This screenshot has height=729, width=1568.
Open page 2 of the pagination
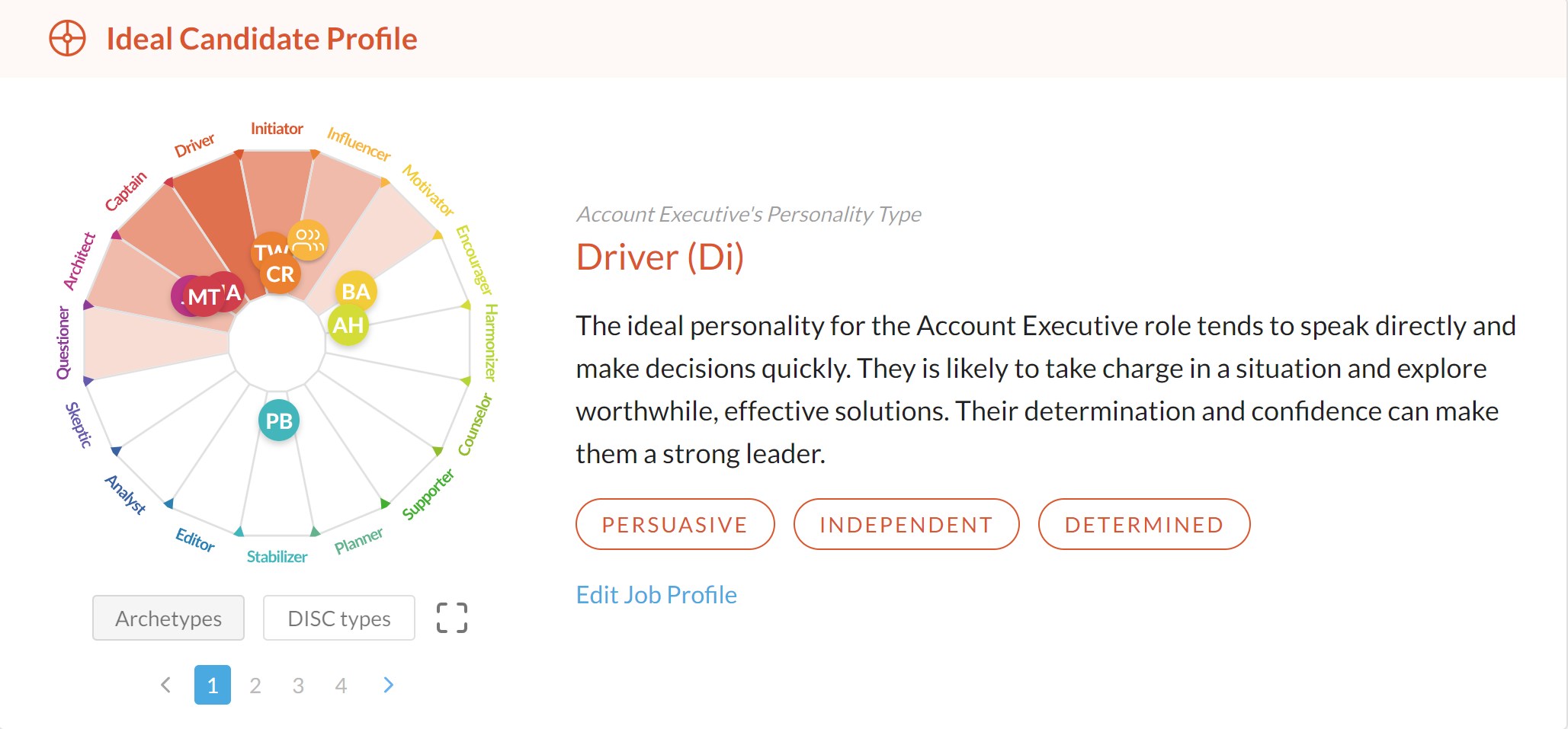click(255, 686)
